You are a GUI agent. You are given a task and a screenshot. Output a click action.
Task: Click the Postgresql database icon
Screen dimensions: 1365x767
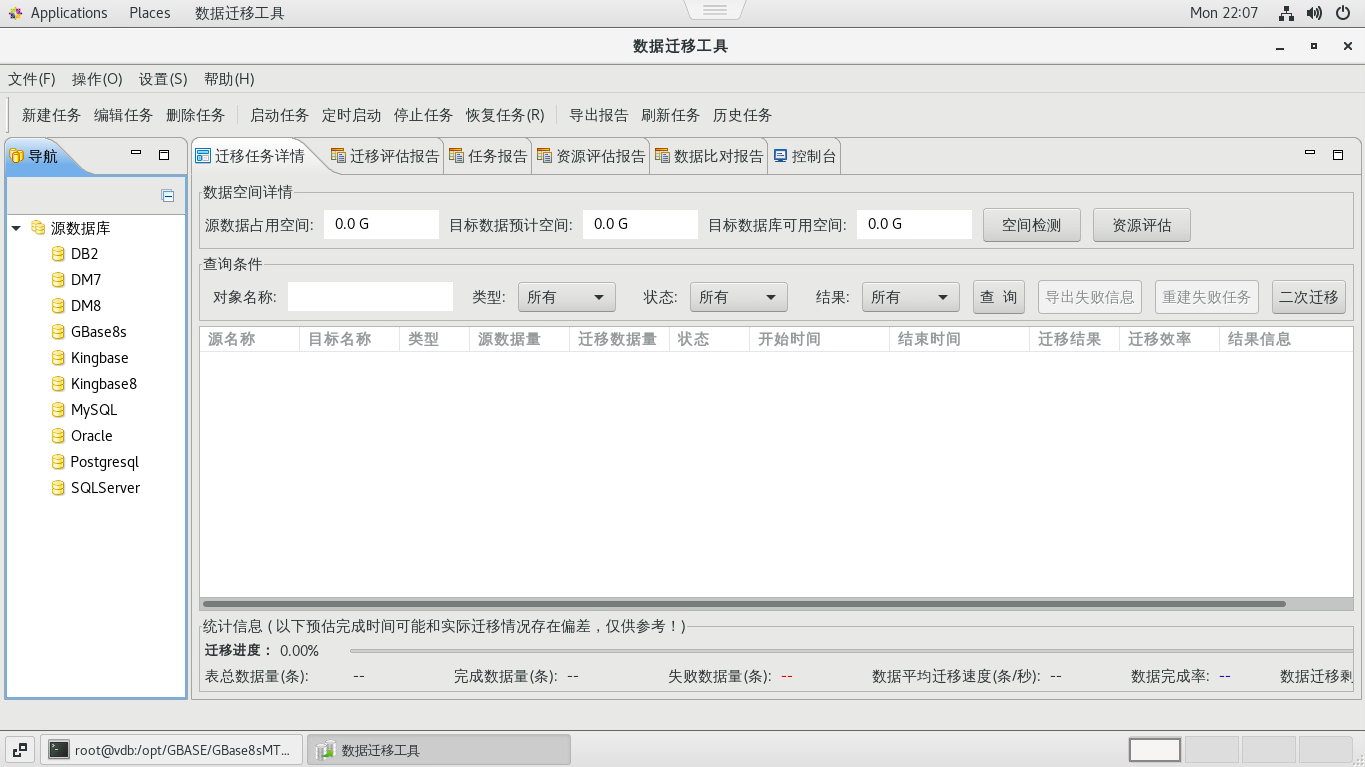[58, 462]
